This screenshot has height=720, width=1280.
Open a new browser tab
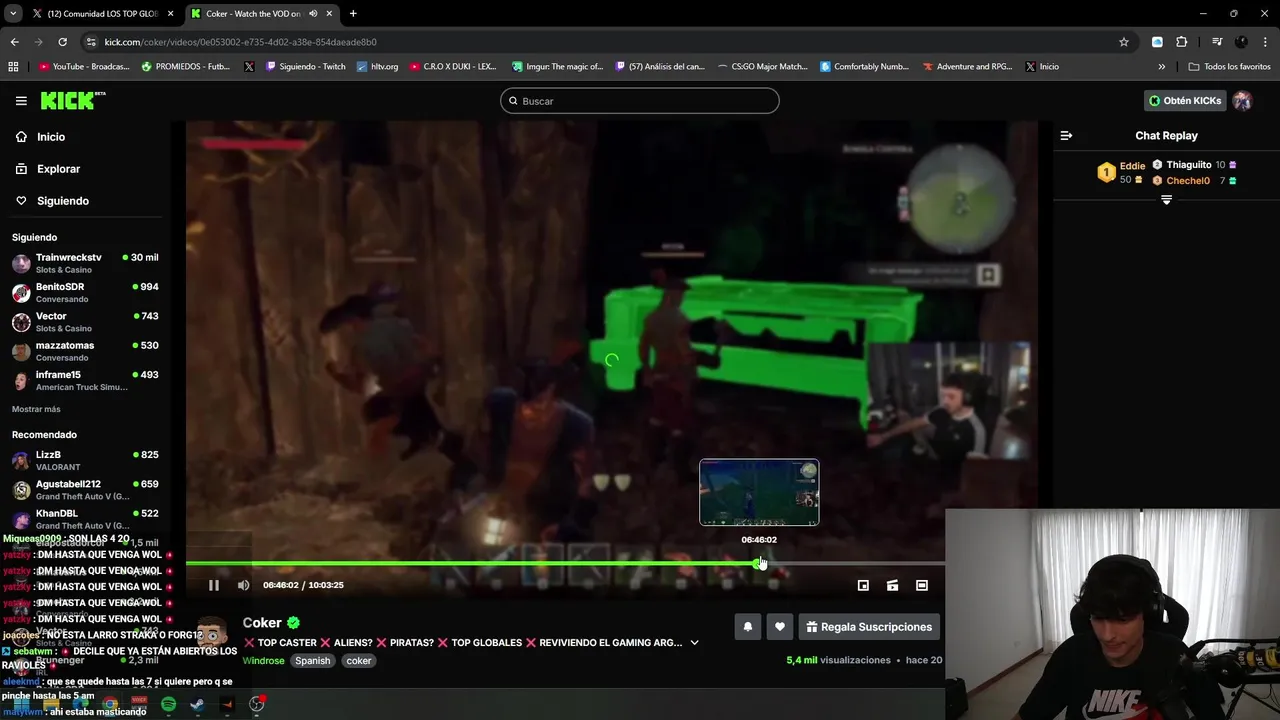pyautogui.click(x=353, y=14)
